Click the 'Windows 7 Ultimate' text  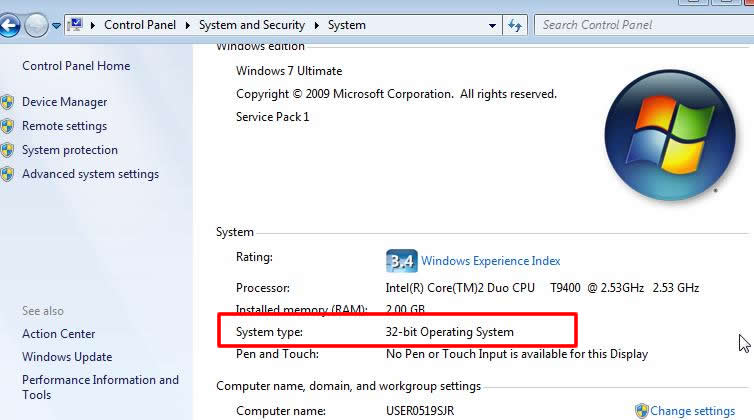tap(289, 71)
